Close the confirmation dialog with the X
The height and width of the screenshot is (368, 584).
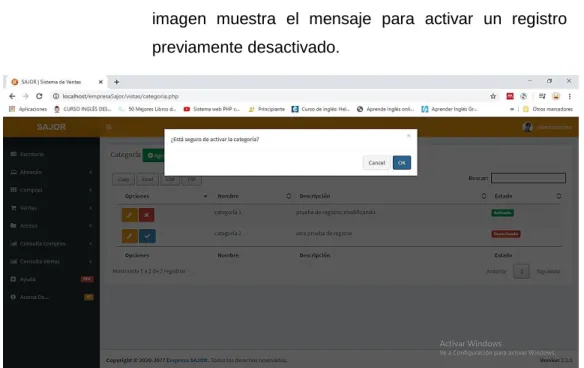(409, 136)
